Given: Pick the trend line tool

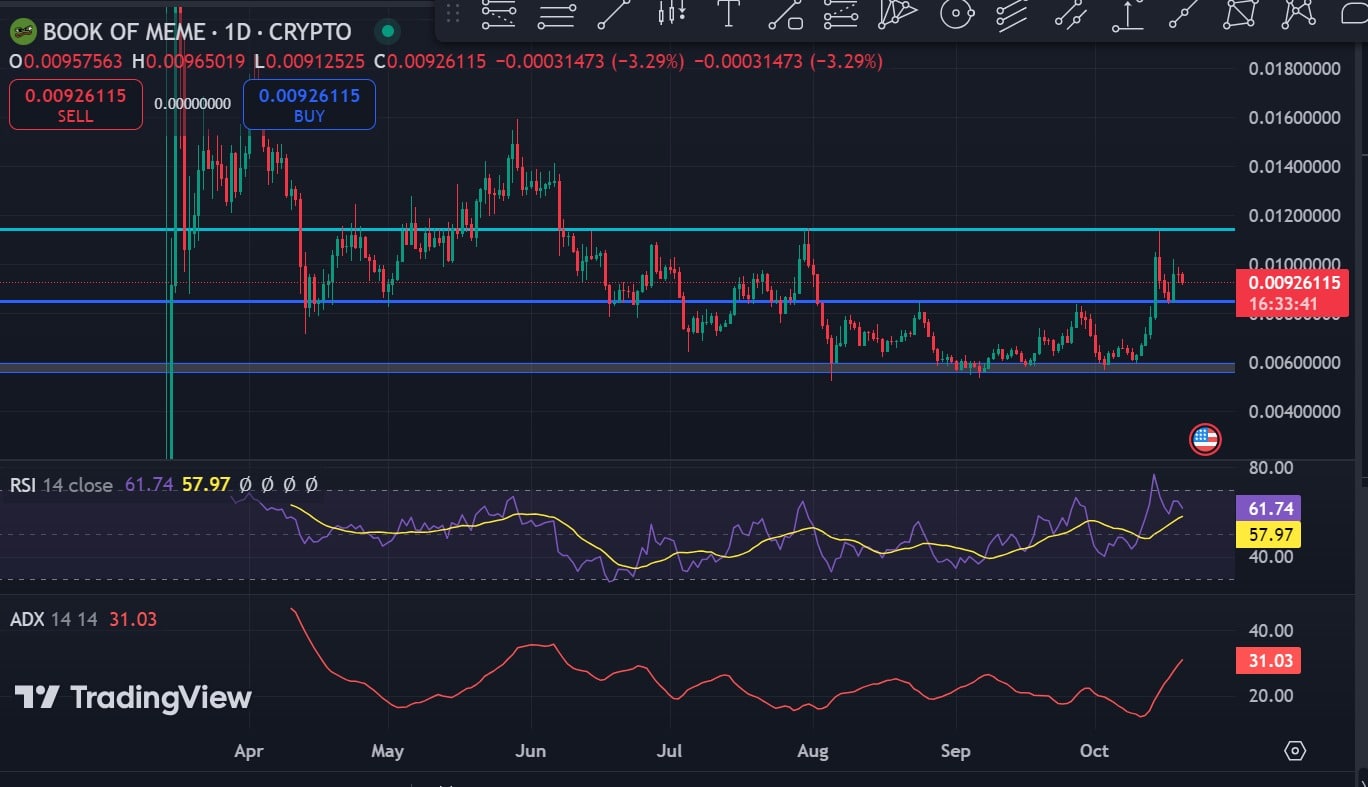Looking at the screenshot, I should tap(613, 14).
